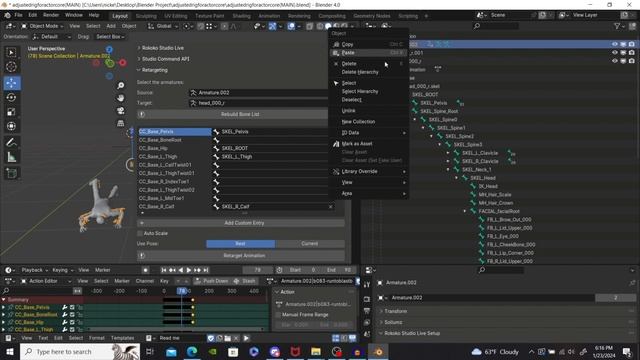The image size is (640, 360).
Task: Toggle CC_Base_Hip channel checkbox
Action: [x=72, y=322]
